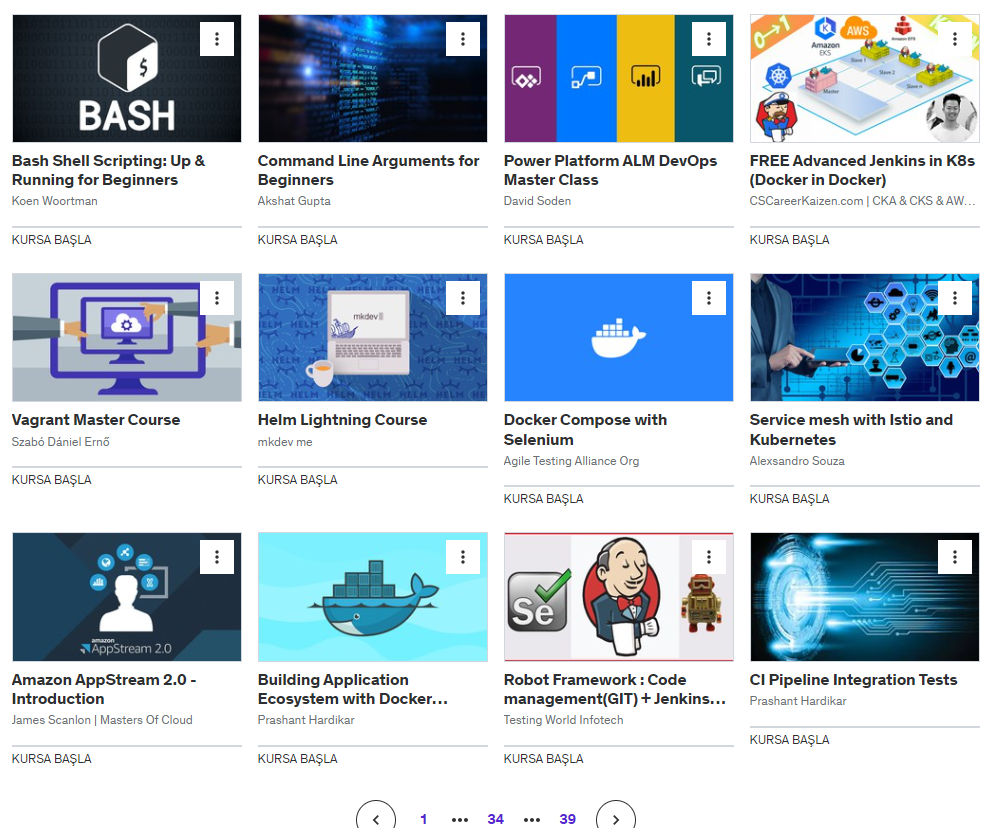Screen dimensions: 997x828
Task: Open title CI Pipeline Integration Tests
Action: tap(853, 680)
